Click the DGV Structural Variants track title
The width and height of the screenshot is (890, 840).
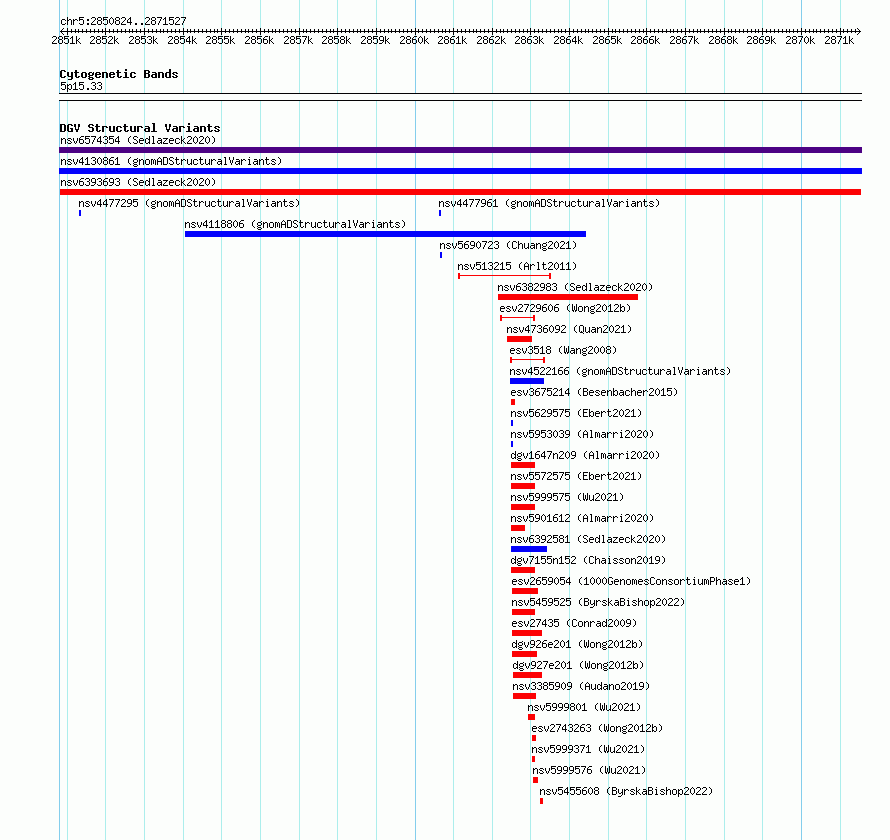tap(140, 128)
